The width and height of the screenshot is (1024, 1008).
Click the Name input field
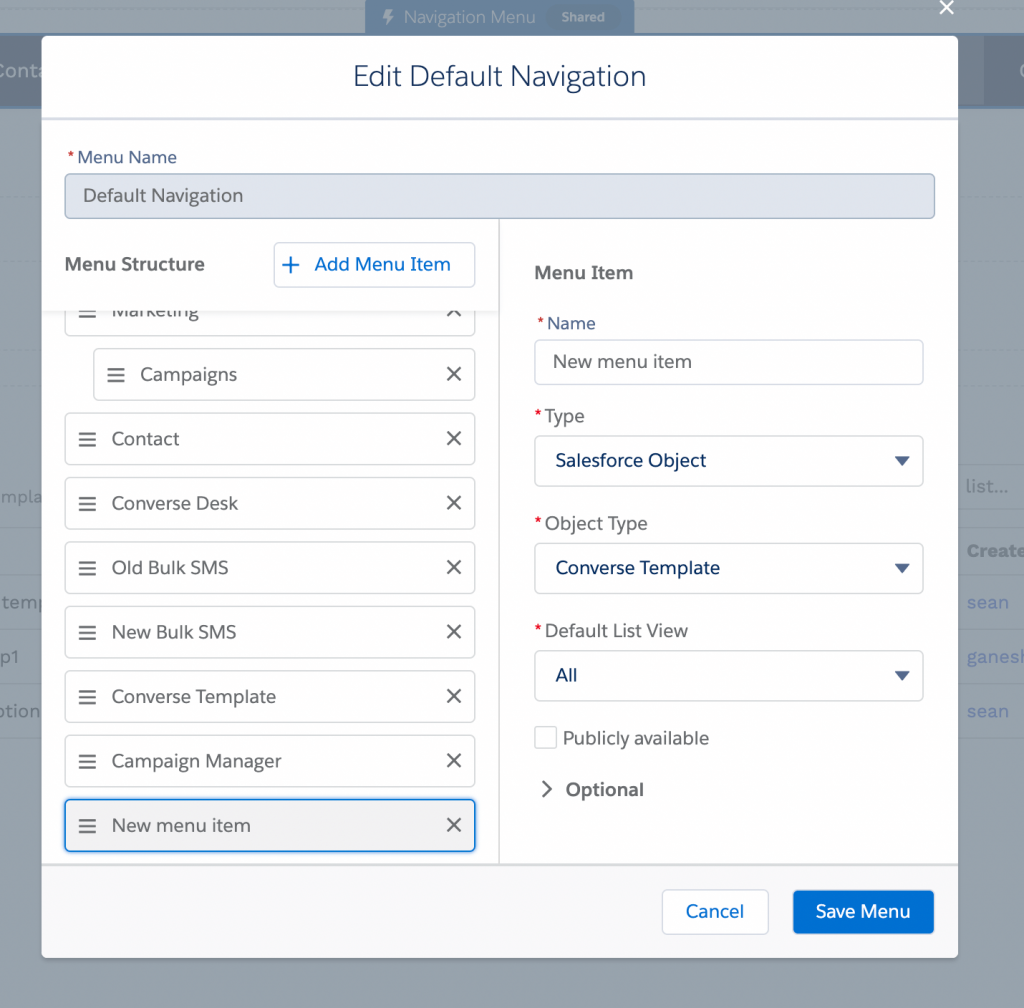tap(728, 362)
